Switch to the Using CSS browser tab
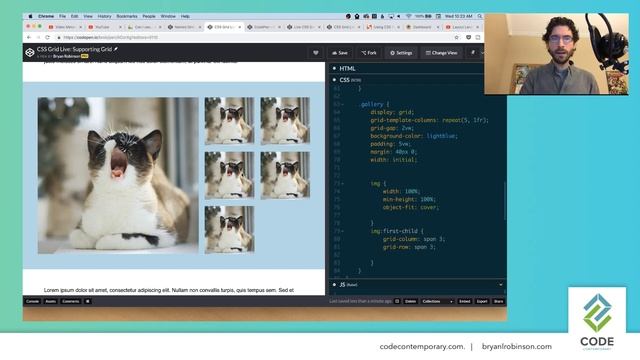This screenshot has height=360, width=640. coord(382,27)
